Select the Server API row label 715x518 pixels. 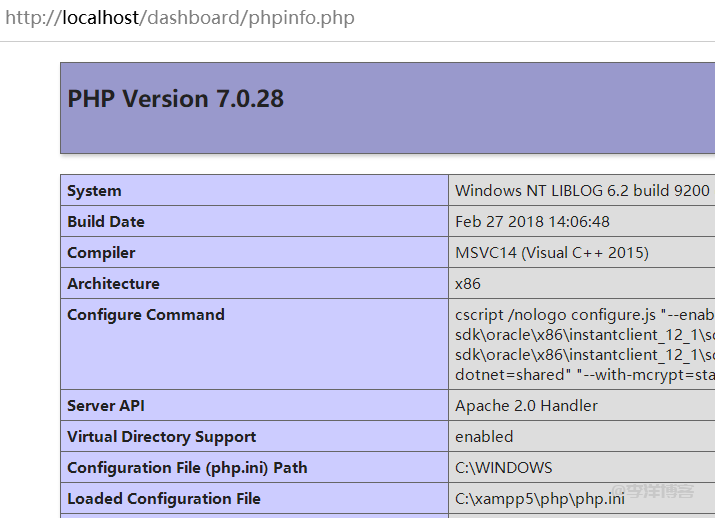point(105,406)
